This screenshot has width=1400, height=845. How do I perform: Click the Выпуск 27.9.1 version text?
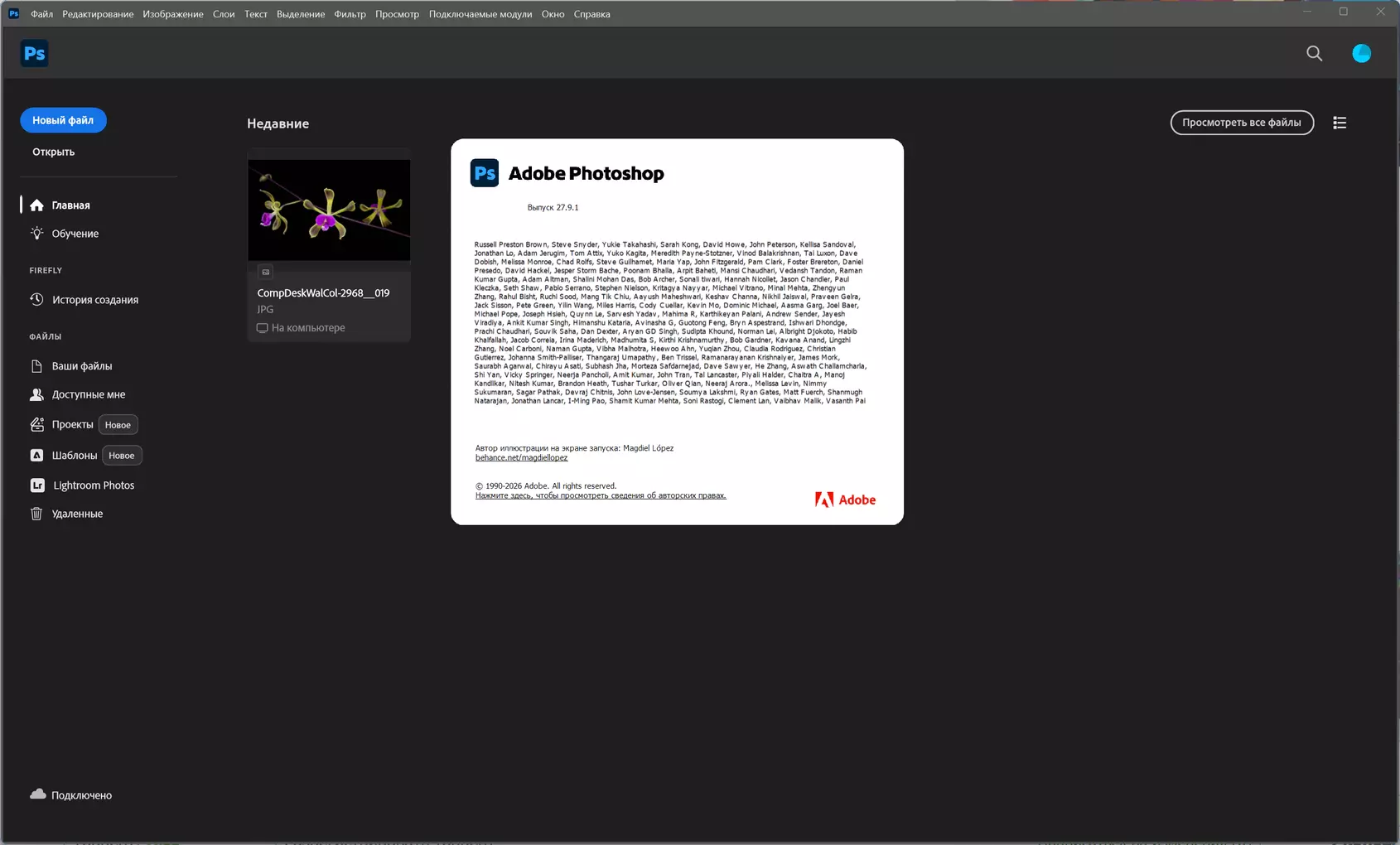(553, 207)
